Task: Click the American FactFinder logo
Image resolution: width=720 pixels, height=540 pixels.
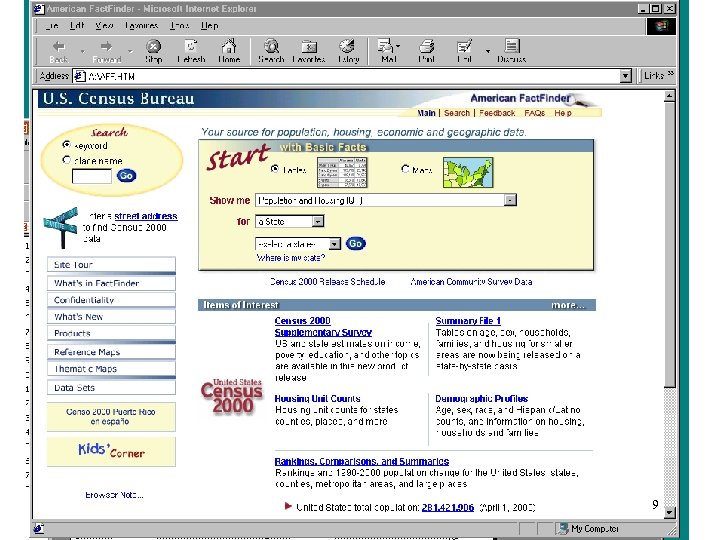Action: coord(528,99)
